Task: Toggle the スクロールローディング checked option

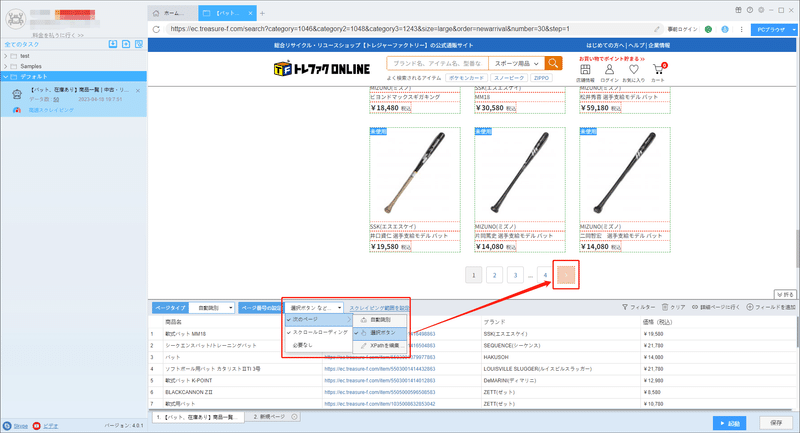Action: tap(319, 332)
